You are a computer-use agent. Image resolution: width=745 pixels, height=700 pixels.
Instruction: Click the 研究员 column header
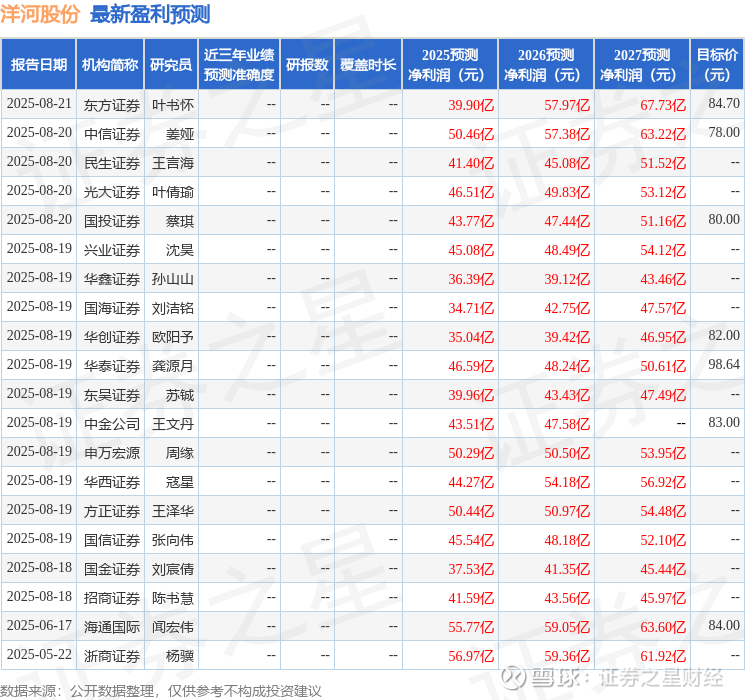tap(171, 65)
